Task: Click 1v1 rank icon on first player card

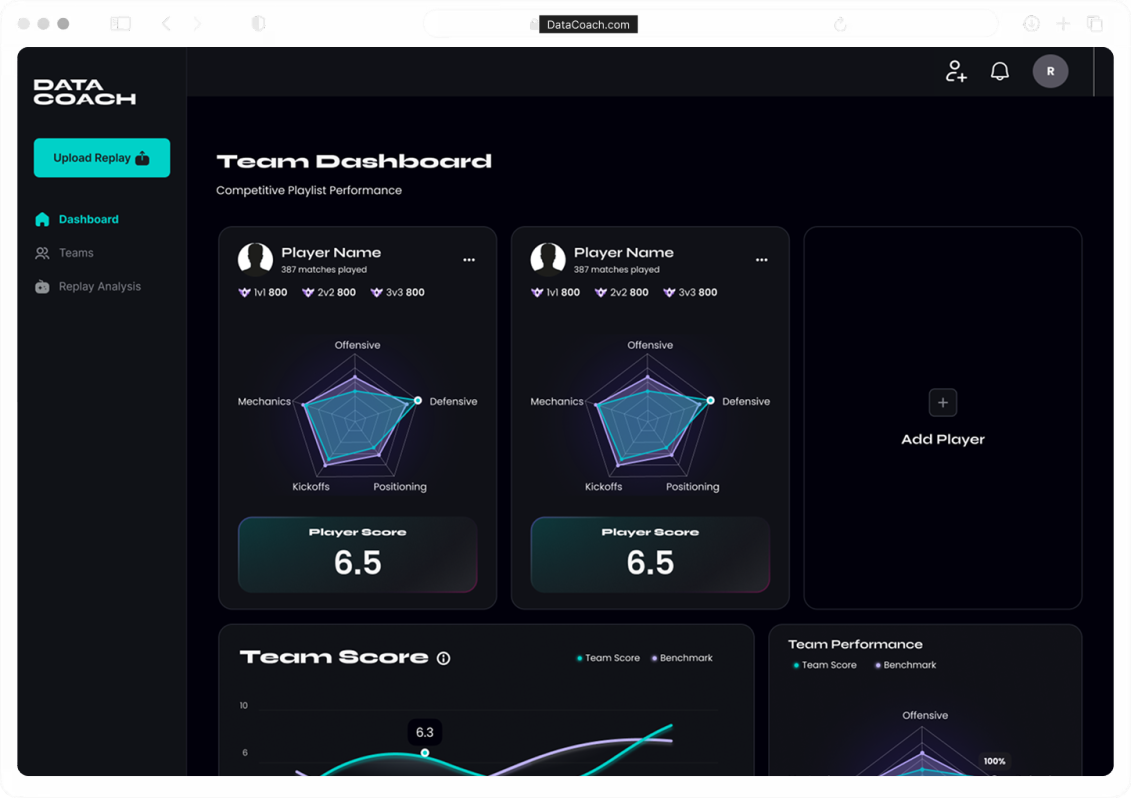Action: tap(245, 293)
